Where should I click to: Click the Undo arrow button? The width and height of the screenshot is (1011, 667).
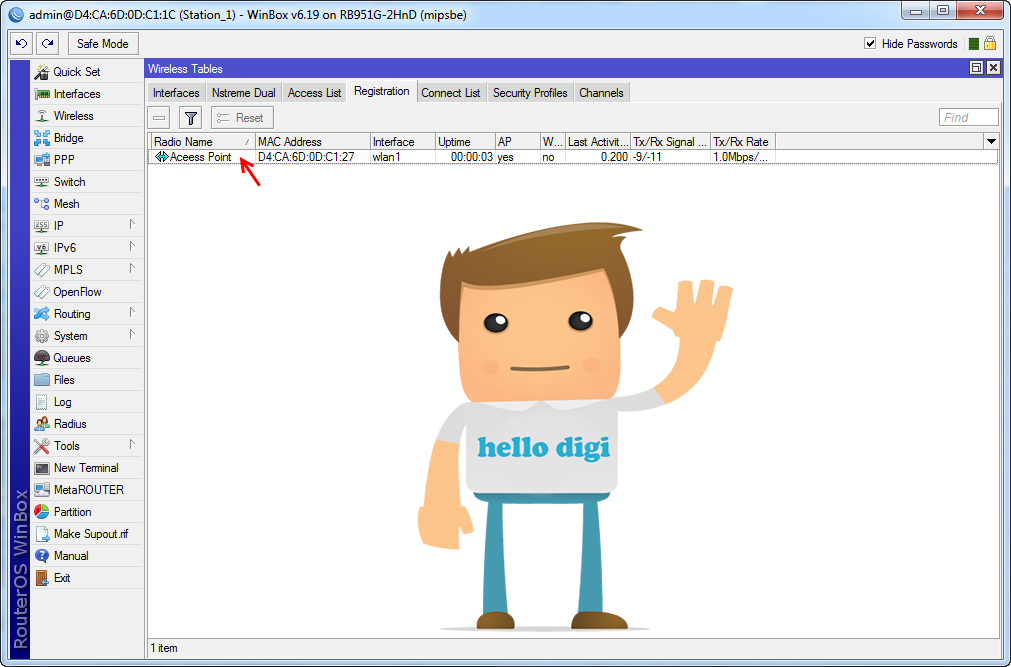[x=21, y=44]
